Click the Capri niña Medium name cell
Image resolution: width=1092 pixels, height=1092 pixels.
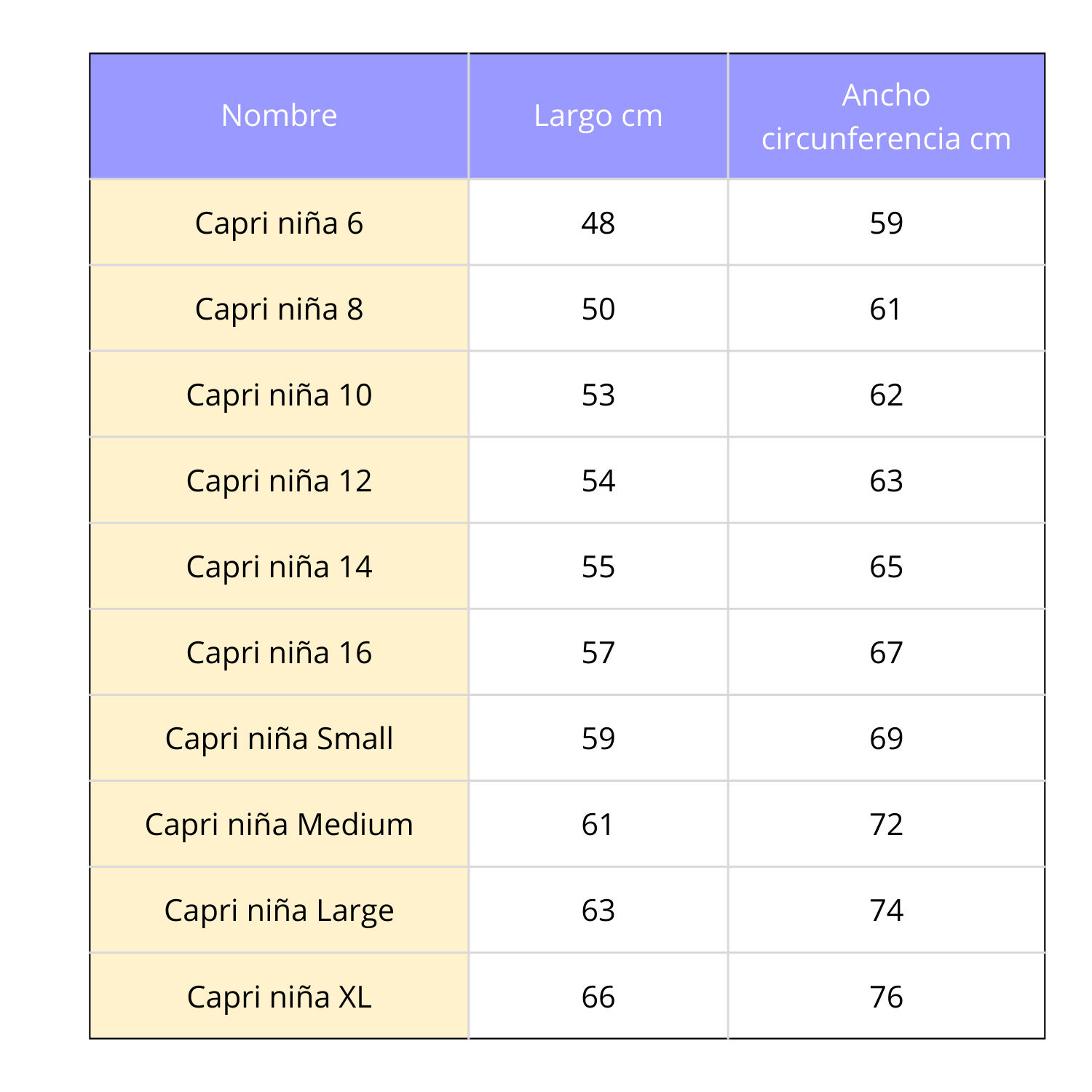(x=279, y=824)
